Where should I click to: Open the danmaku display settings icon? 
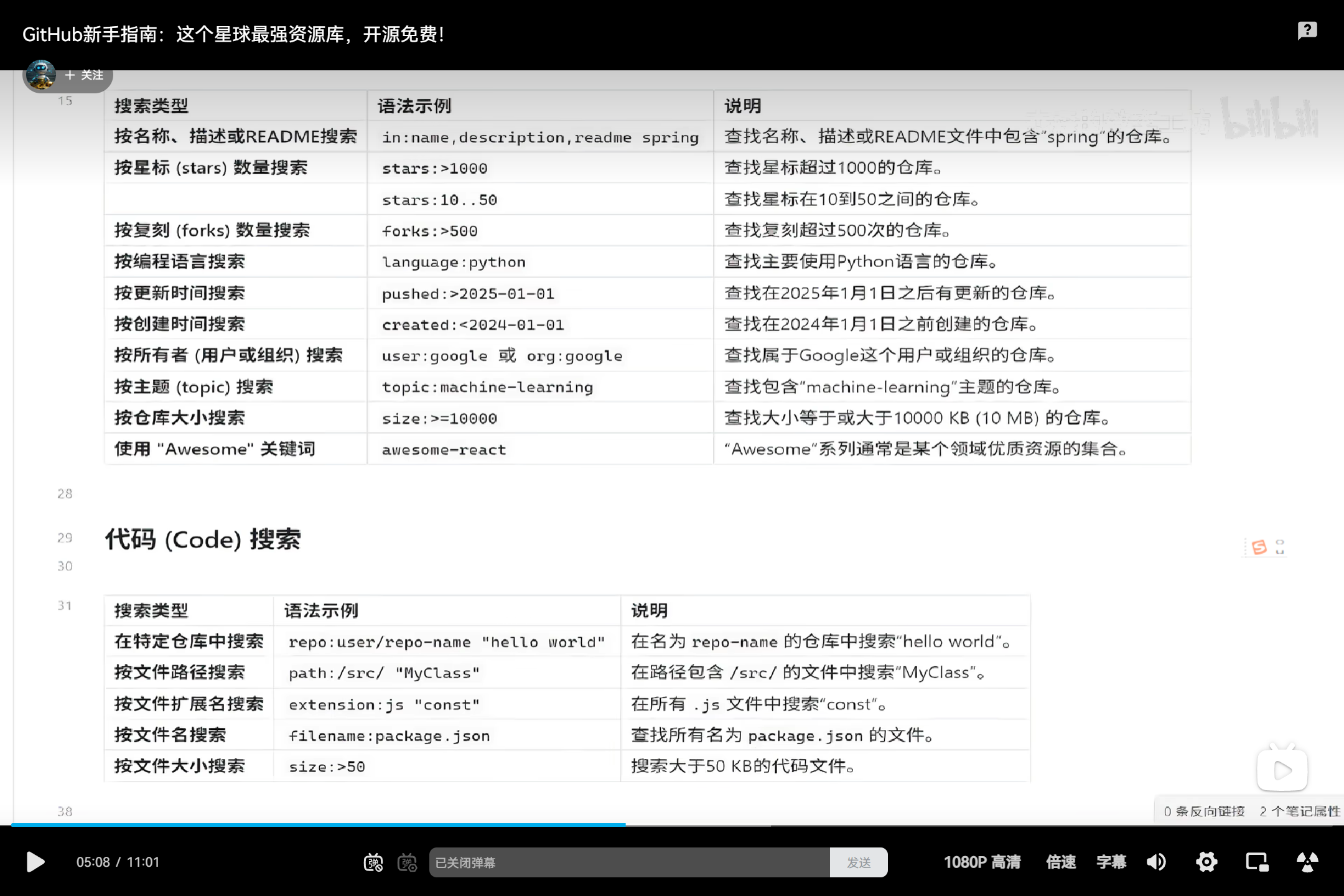tap(408, 862)
